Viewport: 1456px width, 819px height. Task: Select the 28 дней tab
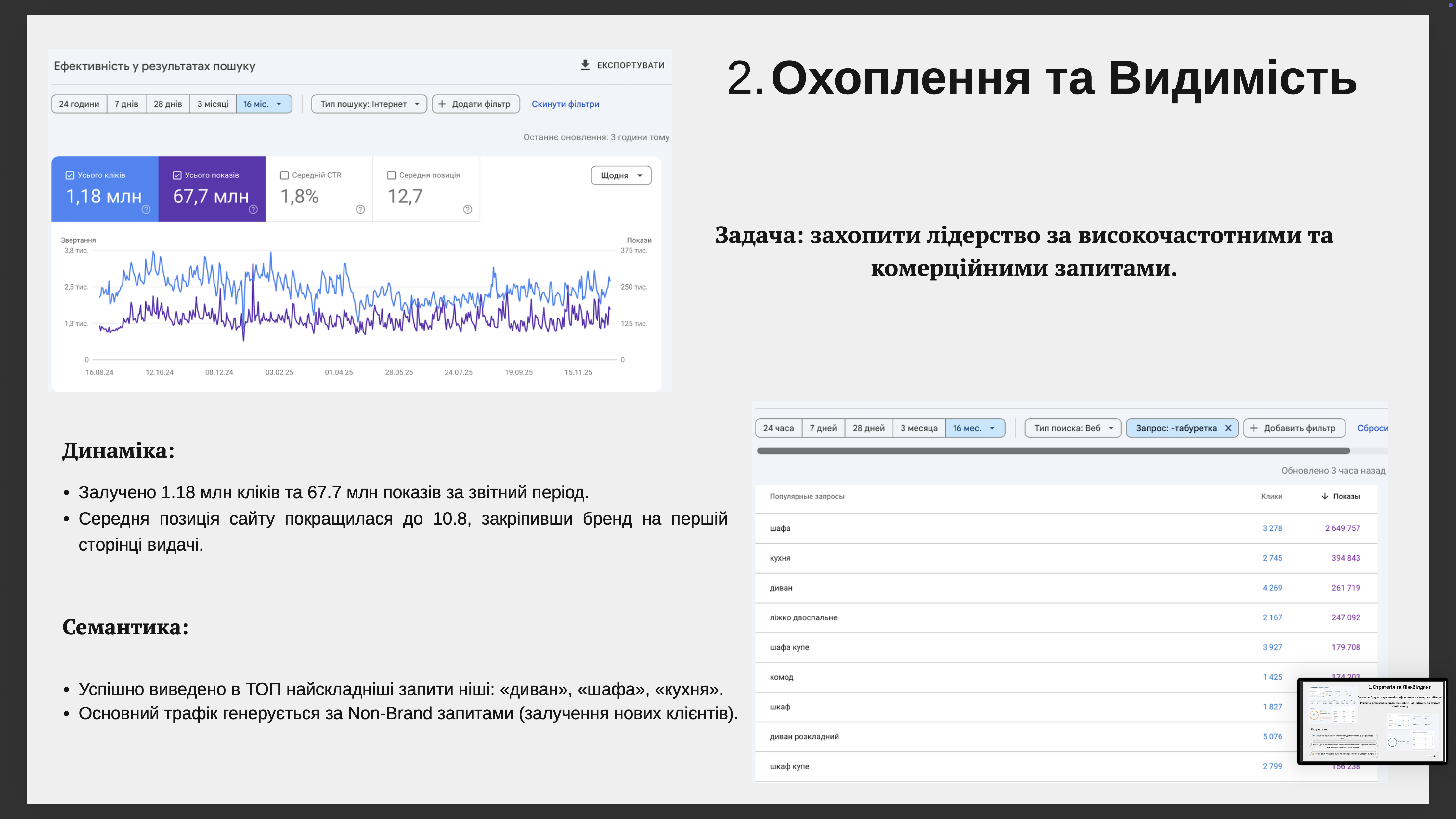pos(869,428)
